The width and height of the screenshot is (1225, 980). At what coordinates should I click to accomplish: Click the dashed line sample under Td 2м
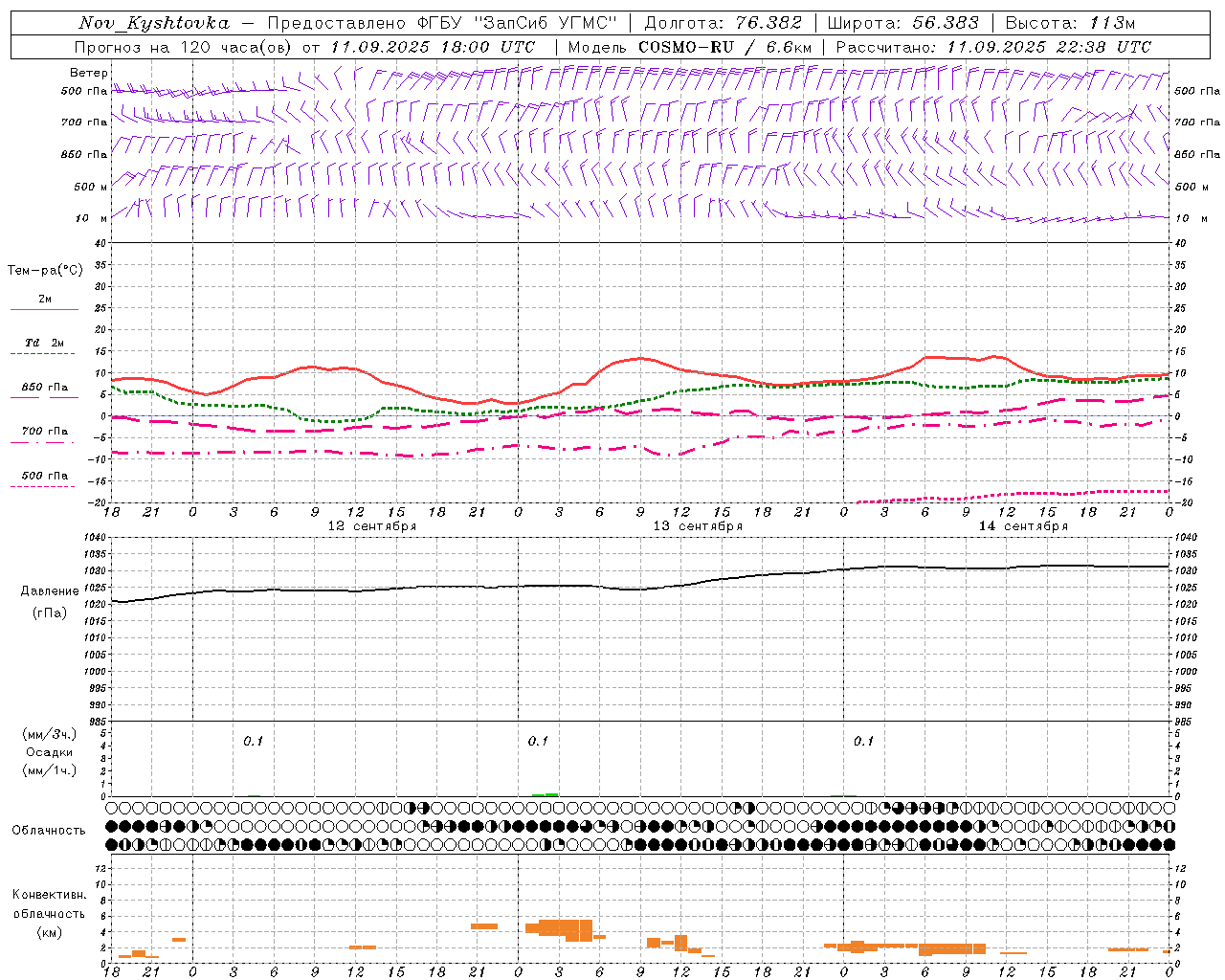tap(43, 354)
